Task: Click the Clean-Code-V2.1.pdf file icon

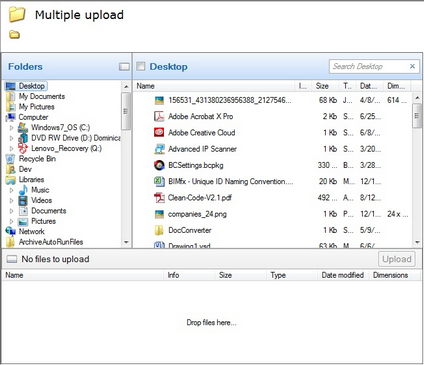Action: point(159,198)
